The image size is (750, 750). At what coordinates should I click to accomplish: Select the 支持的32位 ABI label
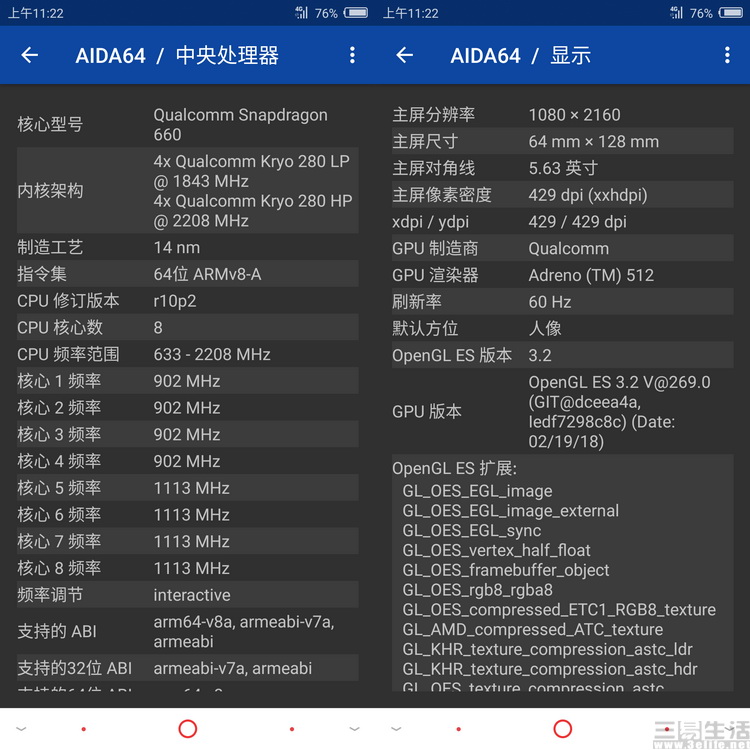(x=75, y=668)
